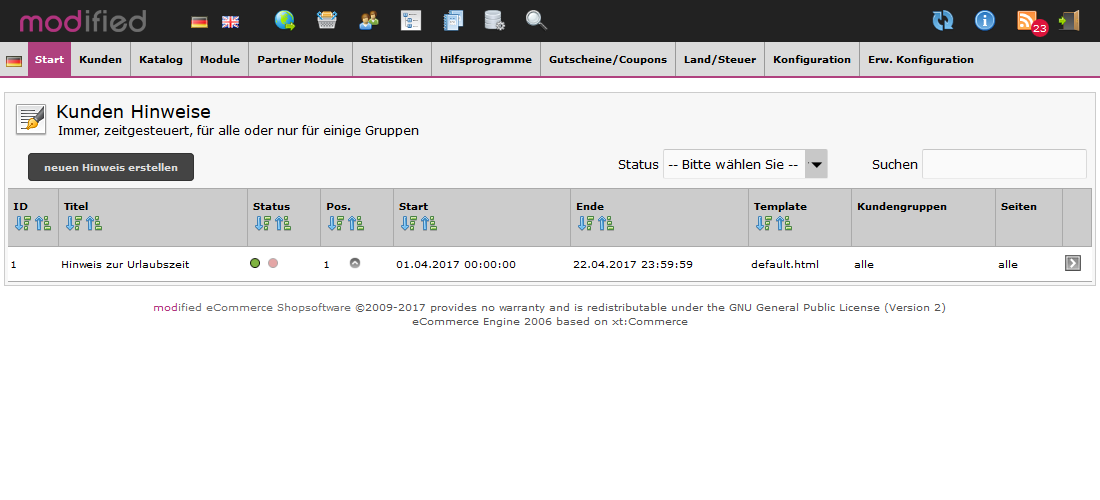The height and width of the screenshot is (500, 1100).
Task: Open the Katalog menu
Action: (161, 60)
